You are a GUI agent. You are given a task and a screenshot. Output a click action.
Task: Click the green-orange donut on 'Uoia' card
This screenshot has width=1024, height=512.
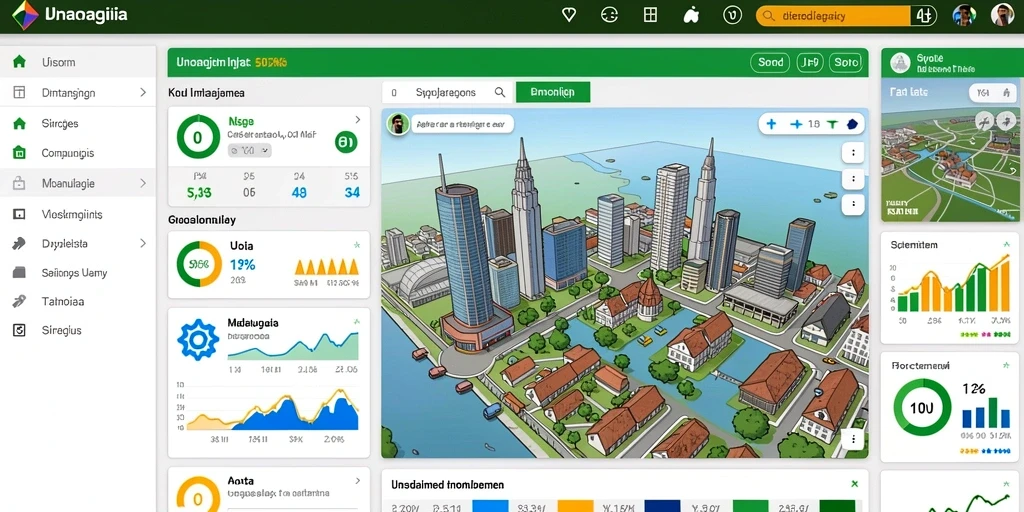199,264
